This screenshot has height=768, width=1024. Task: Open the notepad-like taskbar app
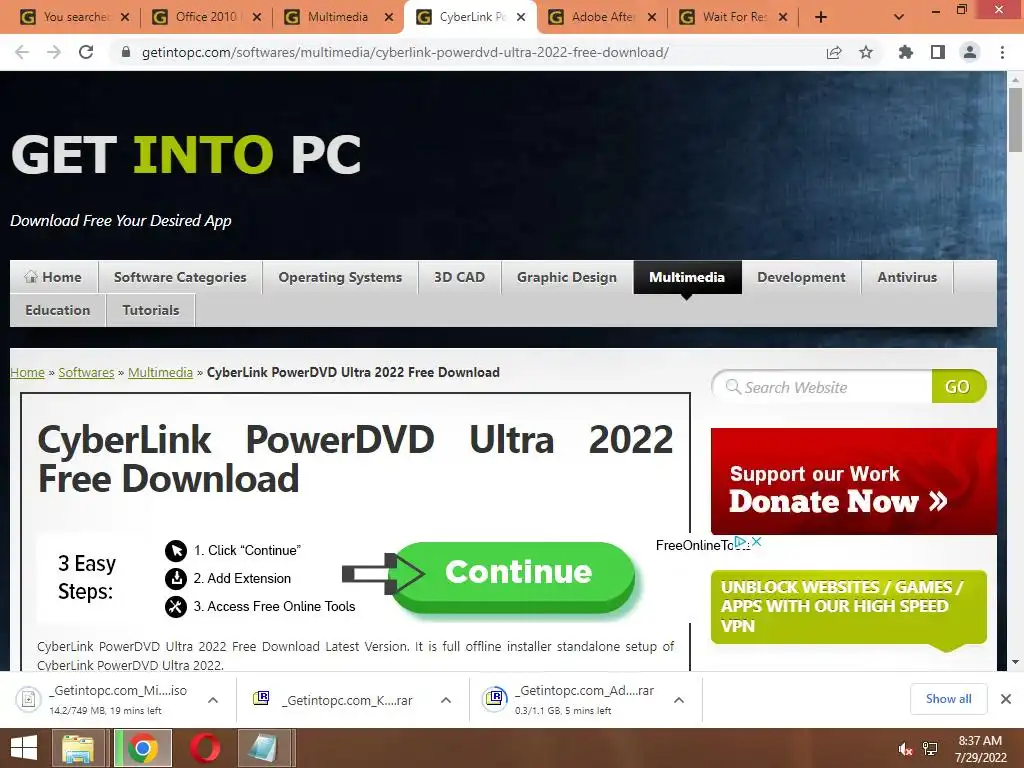tap(264, 748)
